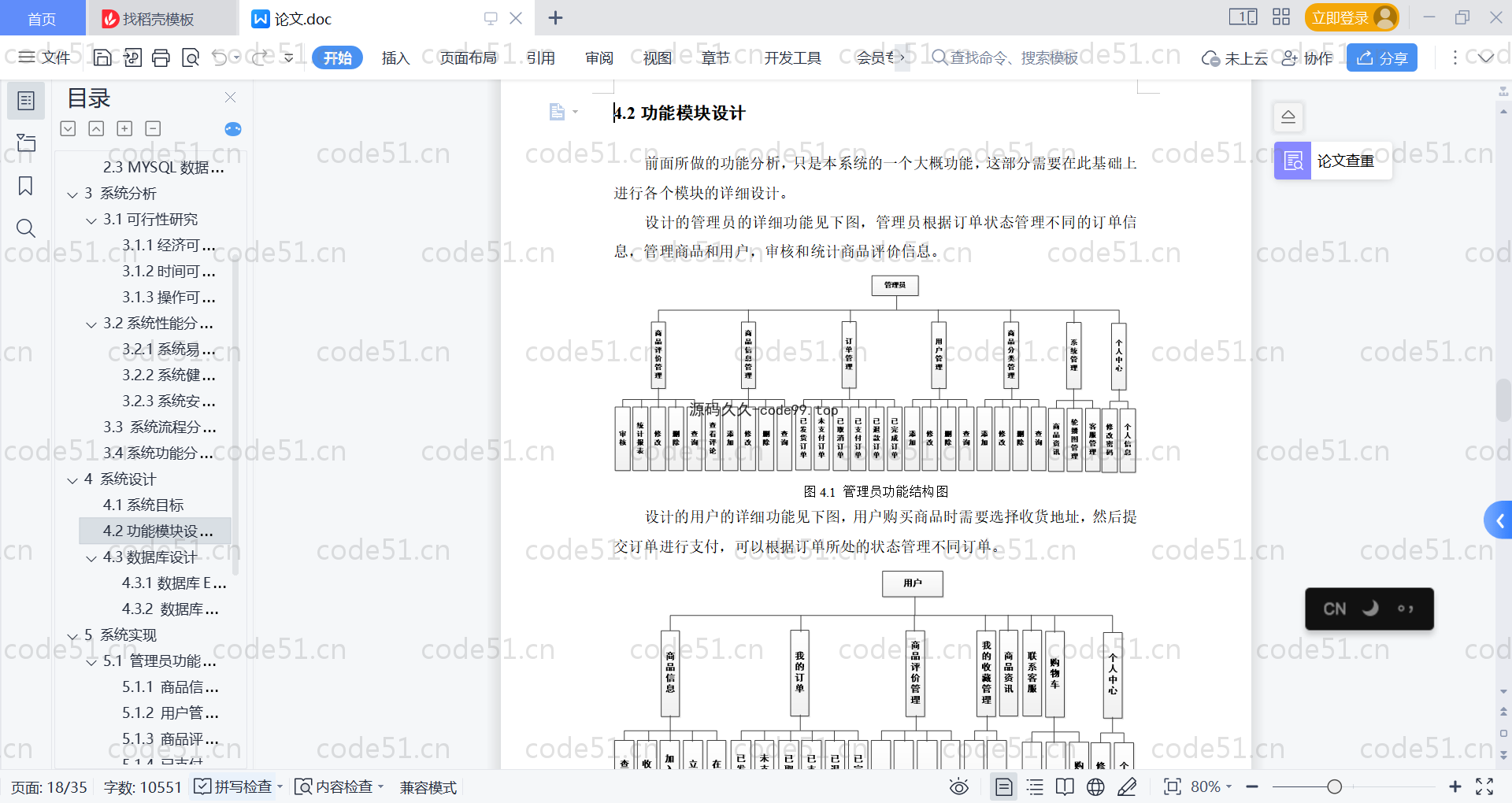Expand all outline levels in the 目录 pane

pos(68,128)
